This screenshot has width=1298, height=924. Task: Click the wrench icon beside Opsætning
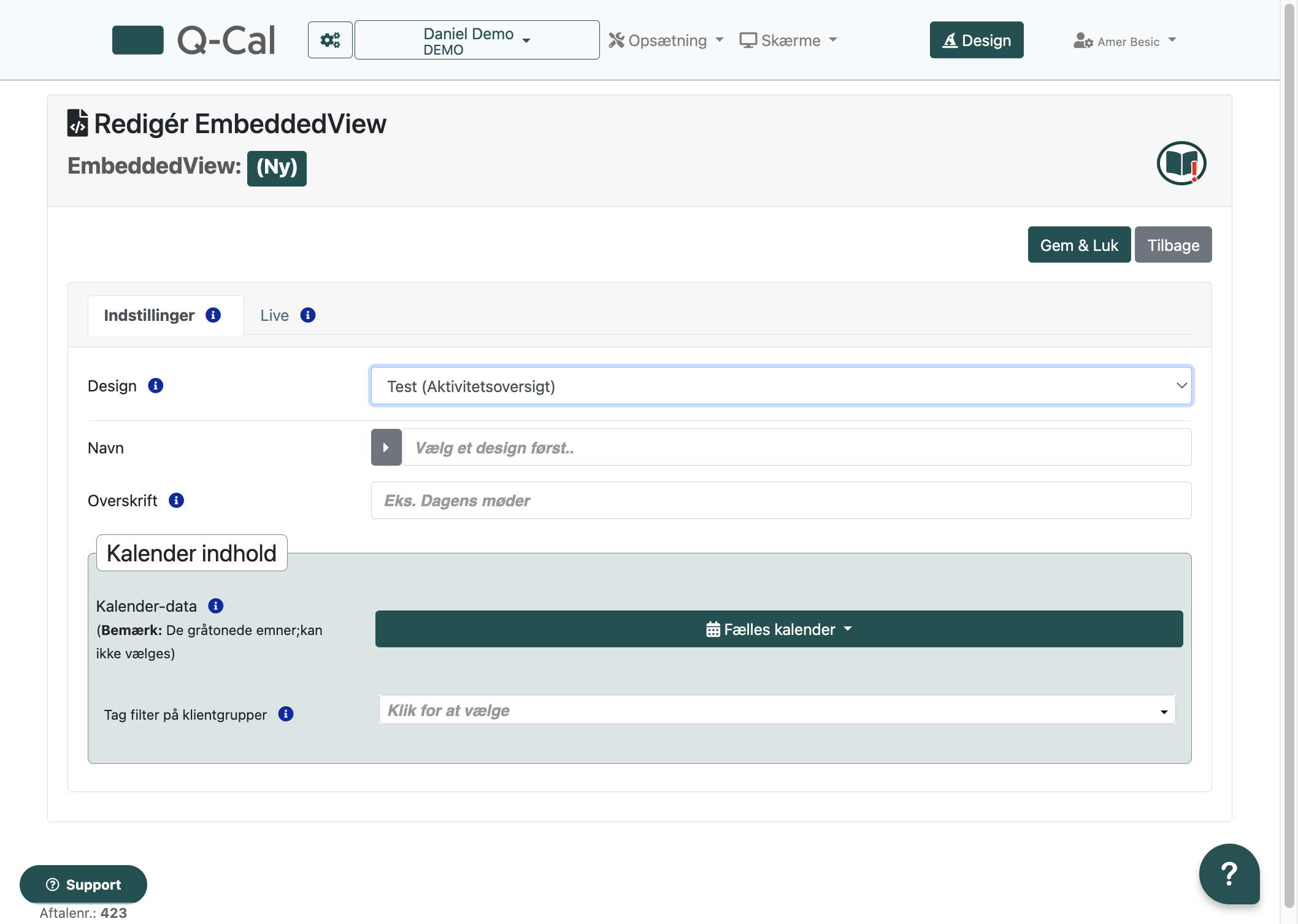(616, 40)
